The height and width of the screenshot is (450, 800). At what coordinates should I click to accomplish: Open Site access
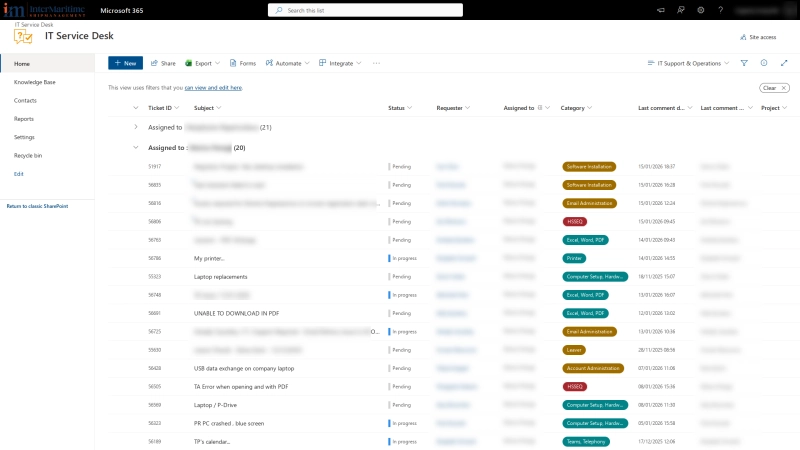point(758,37)
